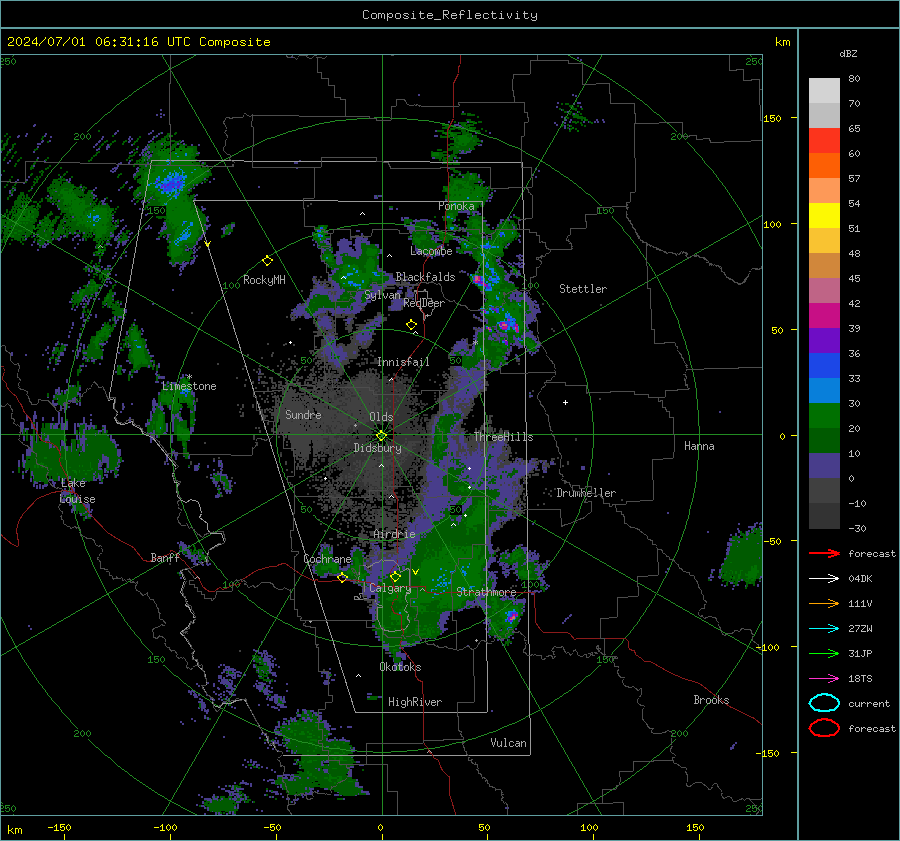Click the magenta 18TS arrow legend icon

pyautogui.click(x=824, y=679)
